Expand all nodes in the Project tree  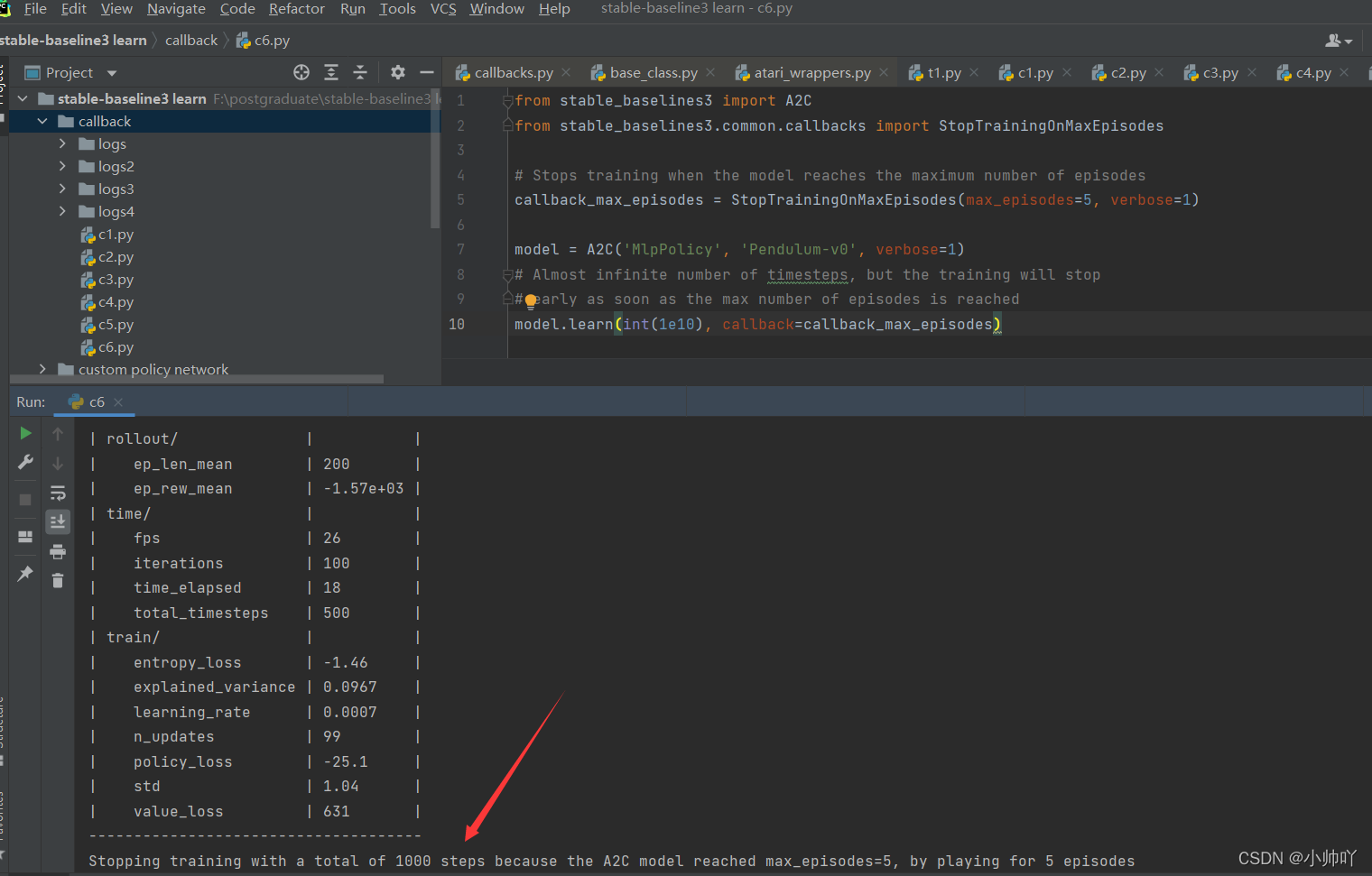(331, 72)
